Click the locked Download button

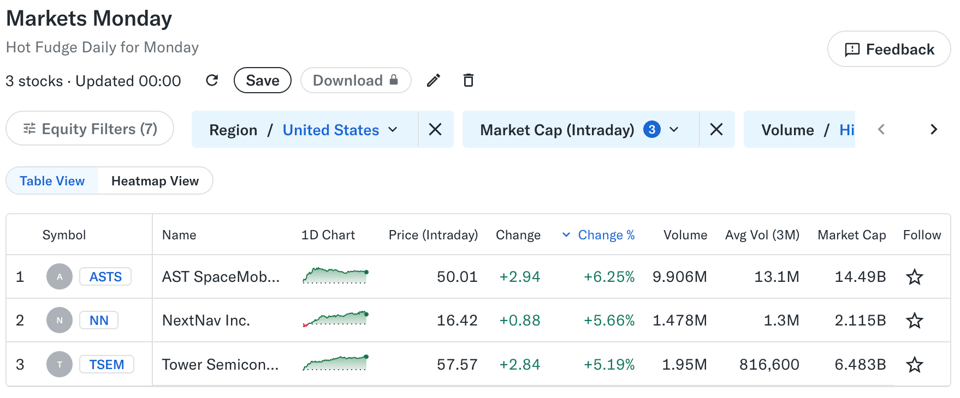click(356, 80)
